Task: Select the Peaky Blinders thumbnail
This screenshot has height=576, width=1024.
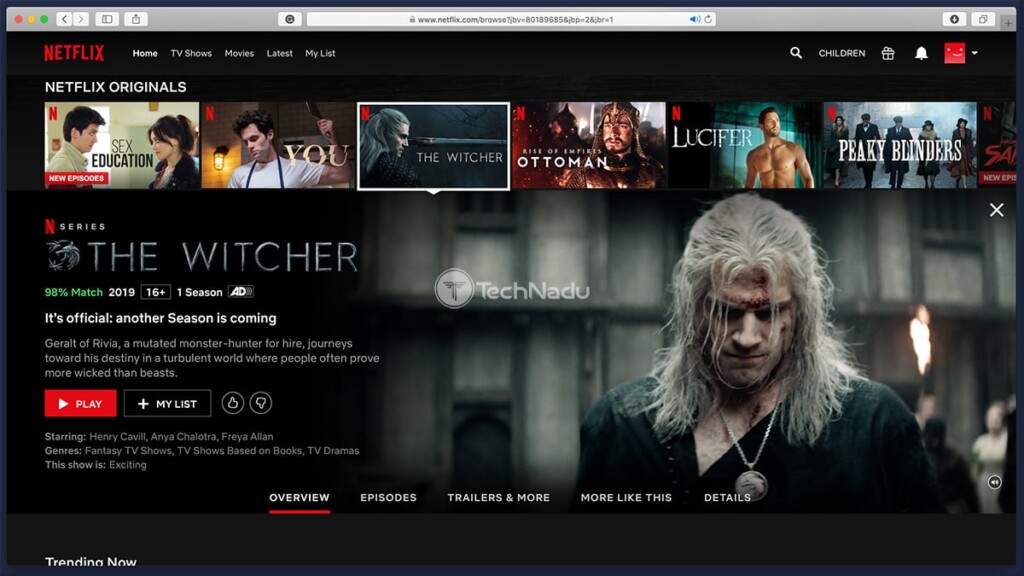Action: coord(899,145)
